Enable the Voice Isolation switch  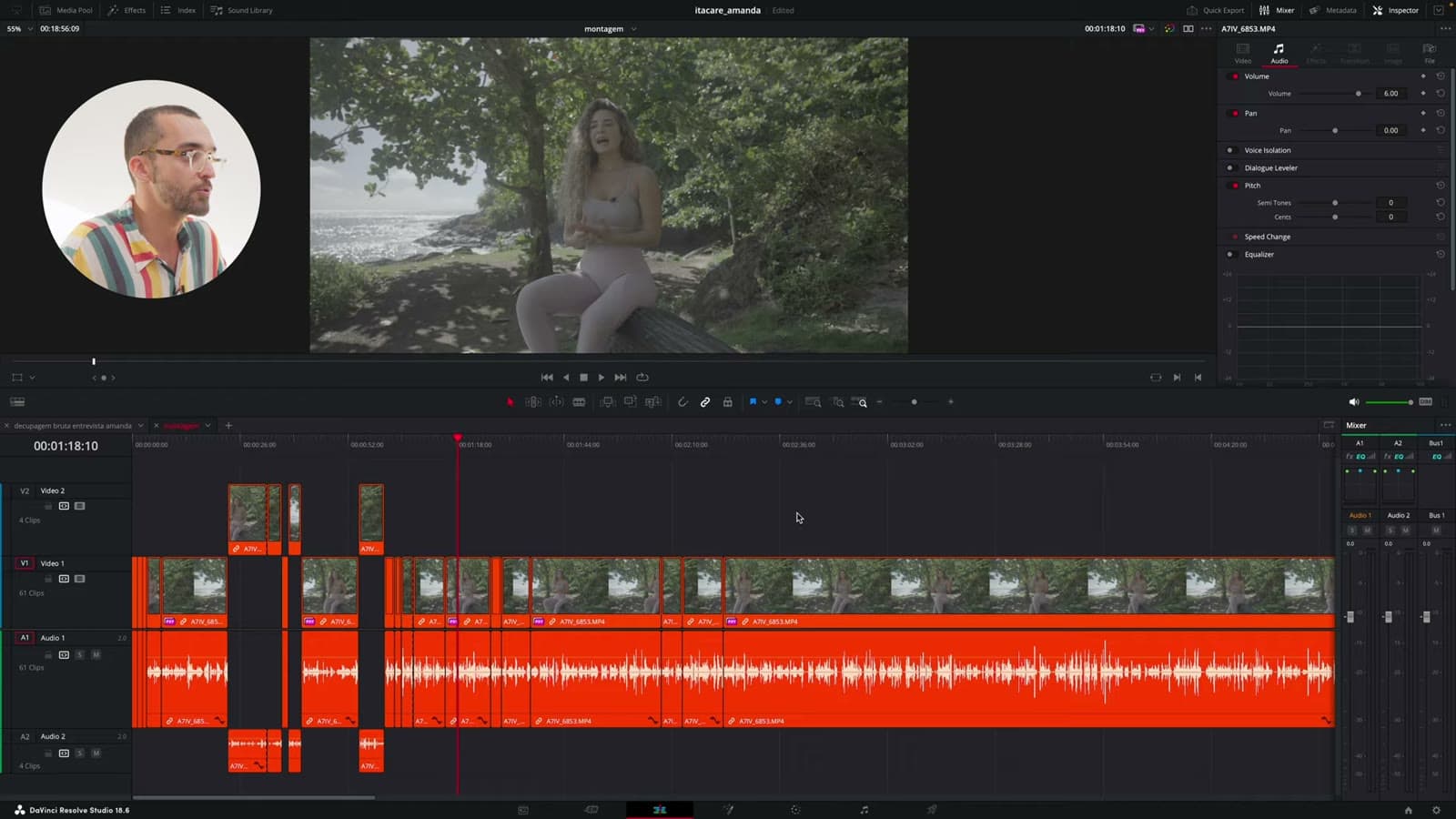pos(1230,150)
